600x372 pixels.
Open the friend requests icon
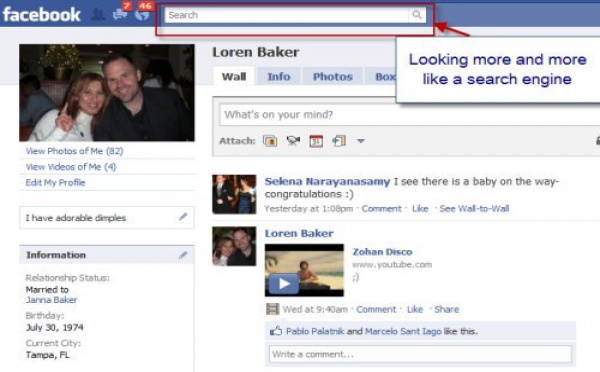tap(98, 15)
